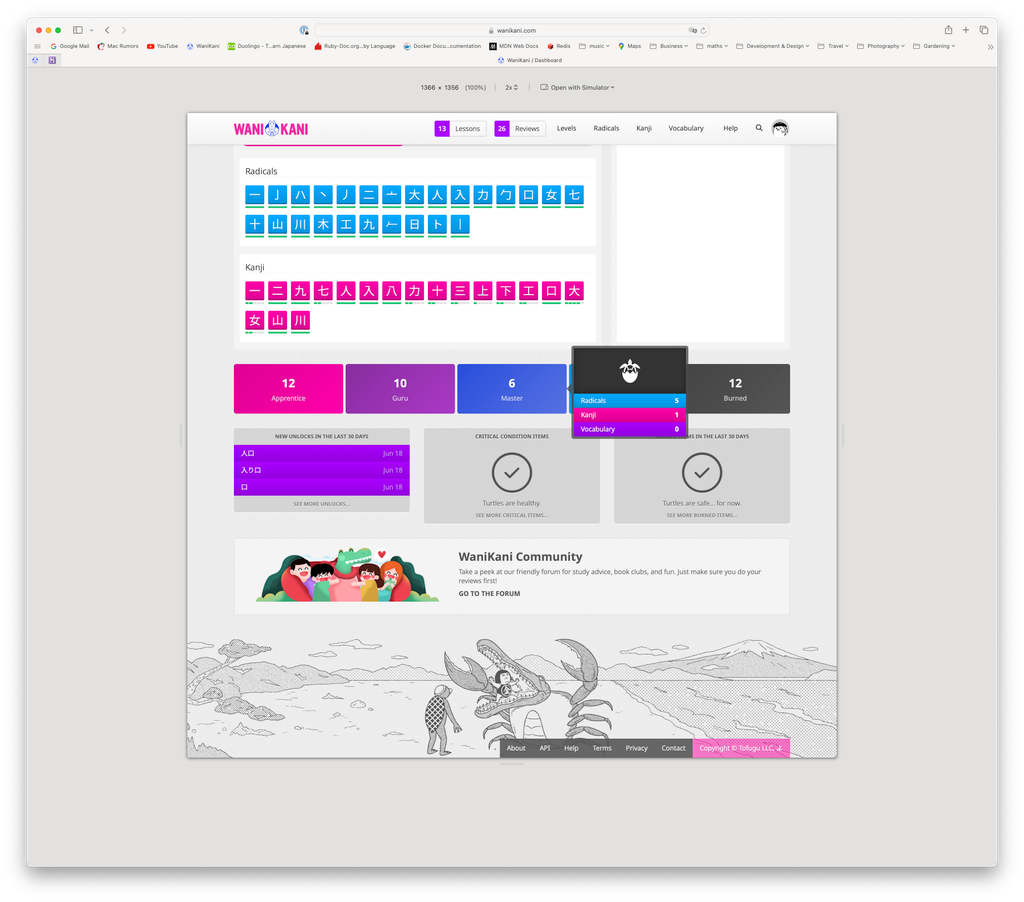1024x902 pixels.
Task: Start the 26 Reviews button
Action: 520,129
